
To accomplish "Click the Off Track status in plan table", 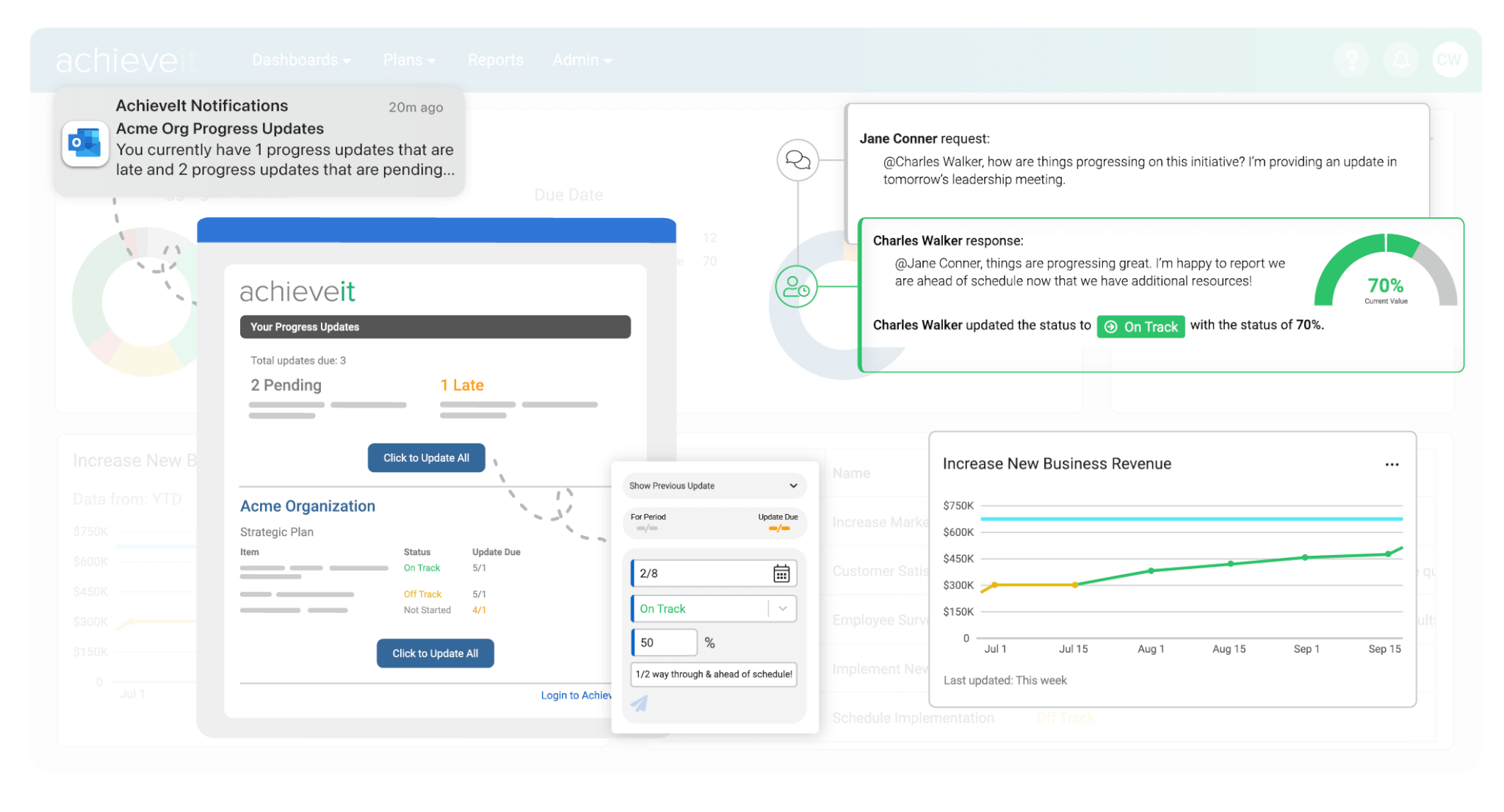I will (422, 594).
